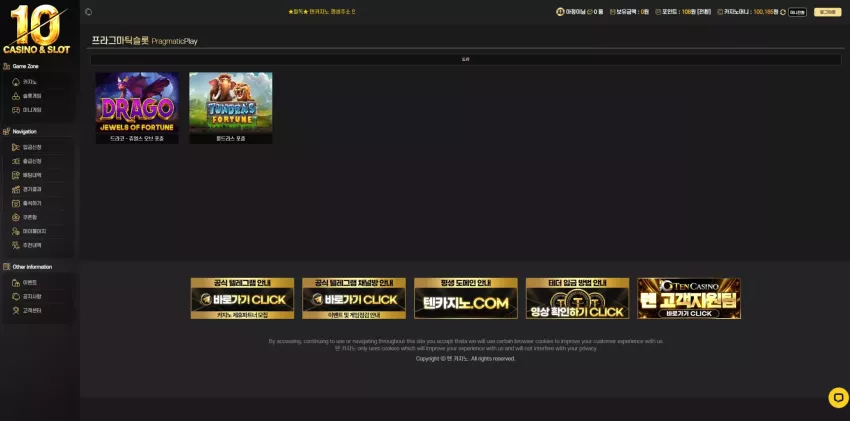
Task: Click the [전환] point convert link
Action: tap(704, 12)
